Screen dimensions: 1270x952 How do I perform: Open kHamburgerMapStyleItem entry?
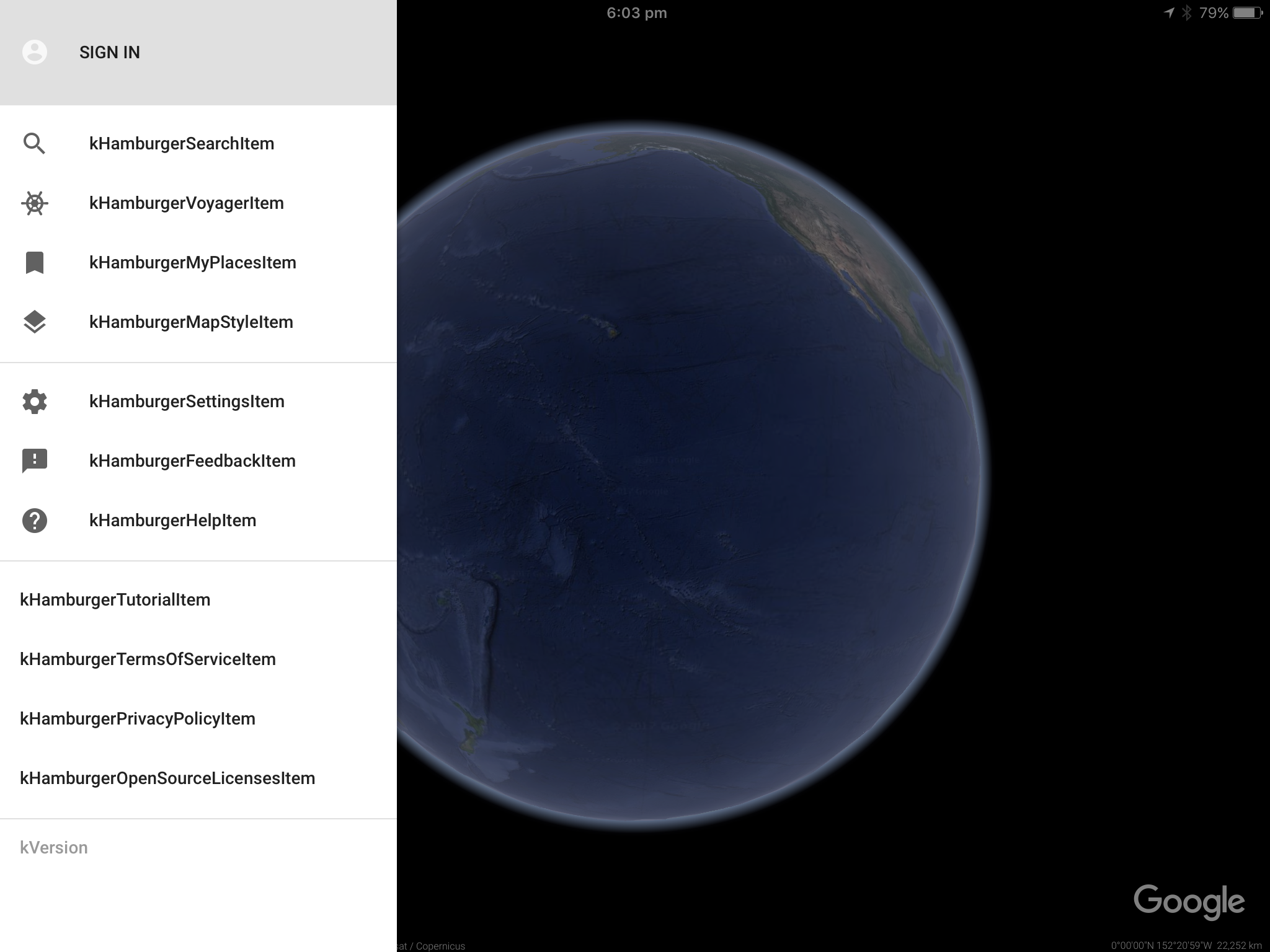click(x=191, y=322)
